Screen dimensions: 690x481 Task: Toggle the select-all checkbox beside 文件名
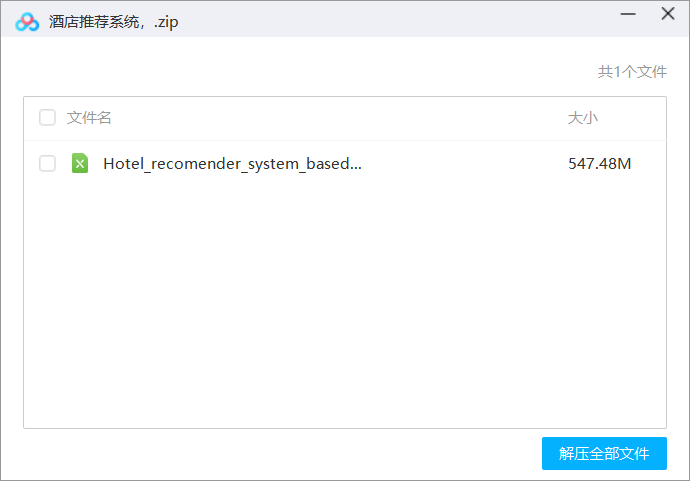click(47, 118)
